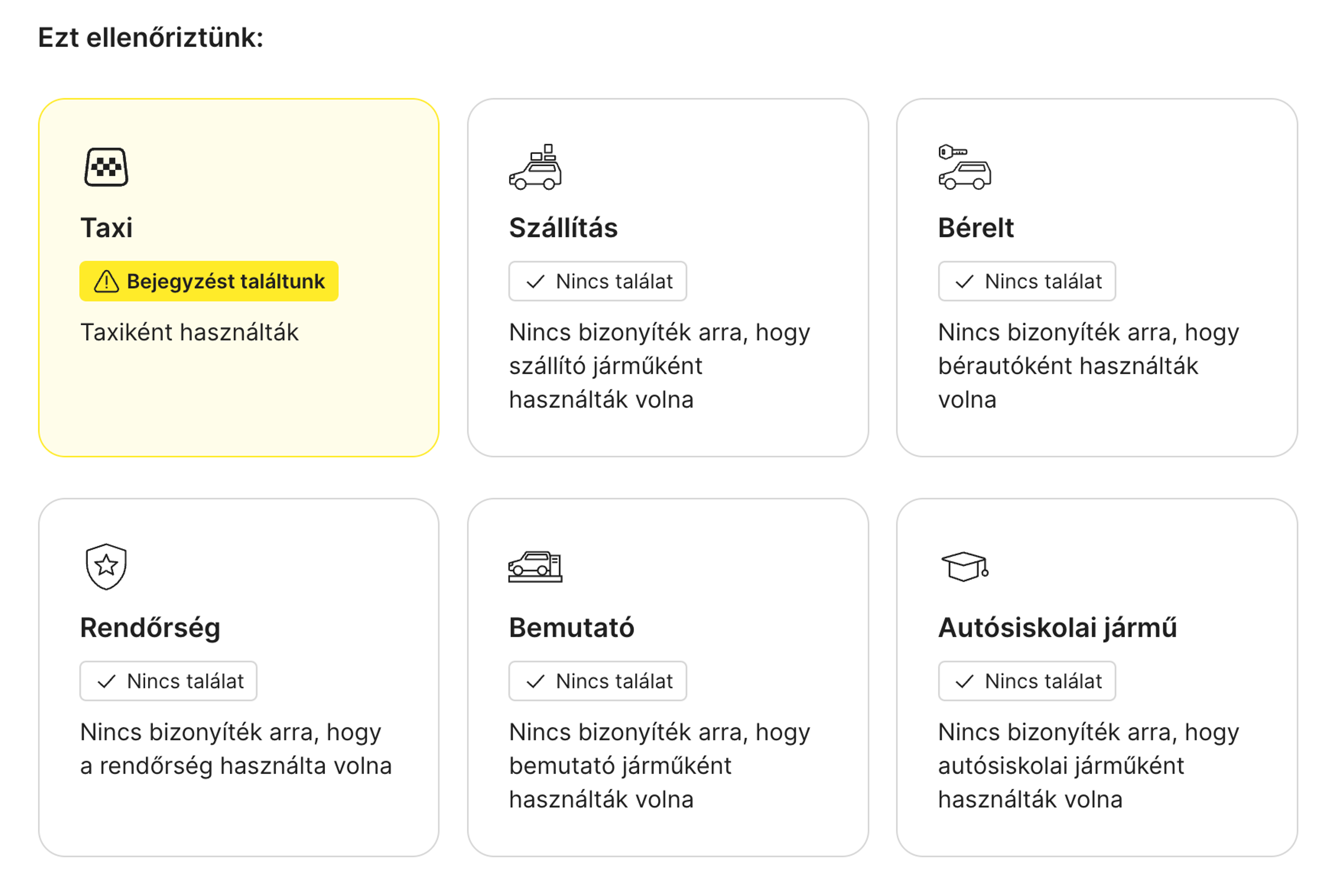Screen dimensions: 1335x896
Task: Select the yellow 'Bejegyzést találtunk' badge
Action: click(x=209, y=282)
